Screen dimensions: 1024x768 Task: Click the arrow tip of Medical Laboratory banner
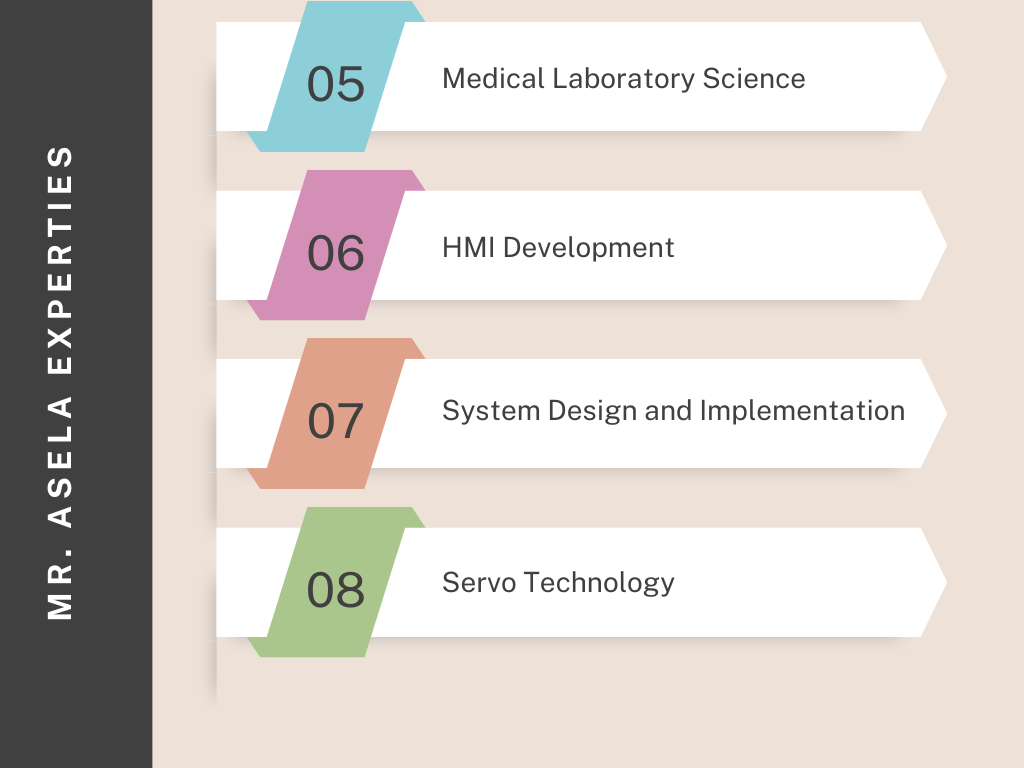tap(933, 76)
